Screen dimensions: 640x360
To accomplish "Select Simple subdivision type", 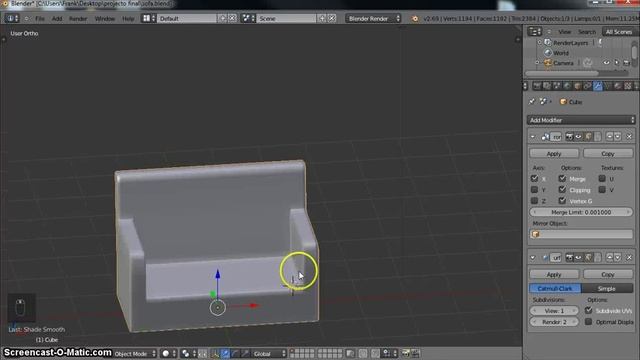I will click(x=607, y=289).
